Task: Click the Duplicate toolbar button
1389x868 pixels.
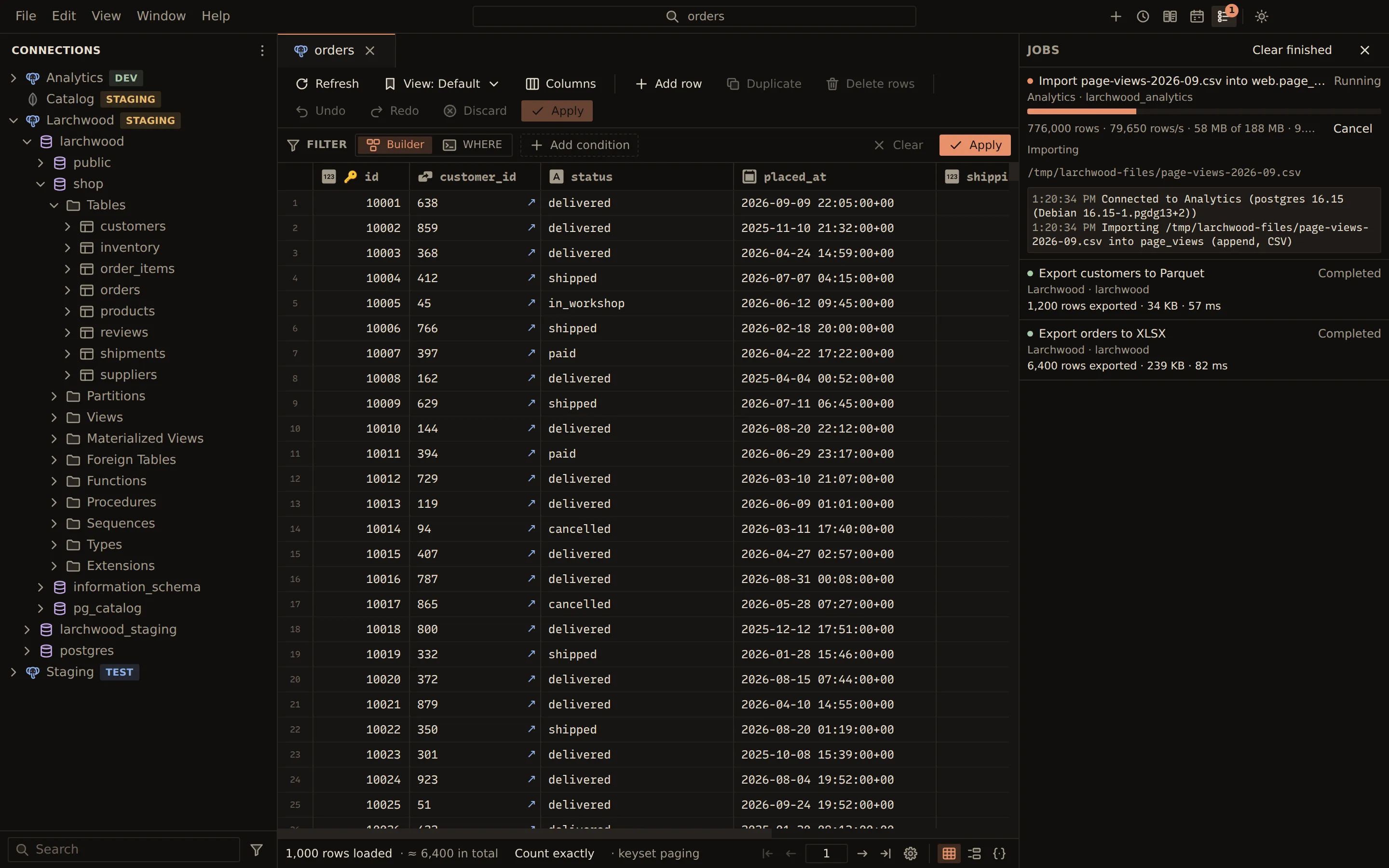Action: (764, 84)
